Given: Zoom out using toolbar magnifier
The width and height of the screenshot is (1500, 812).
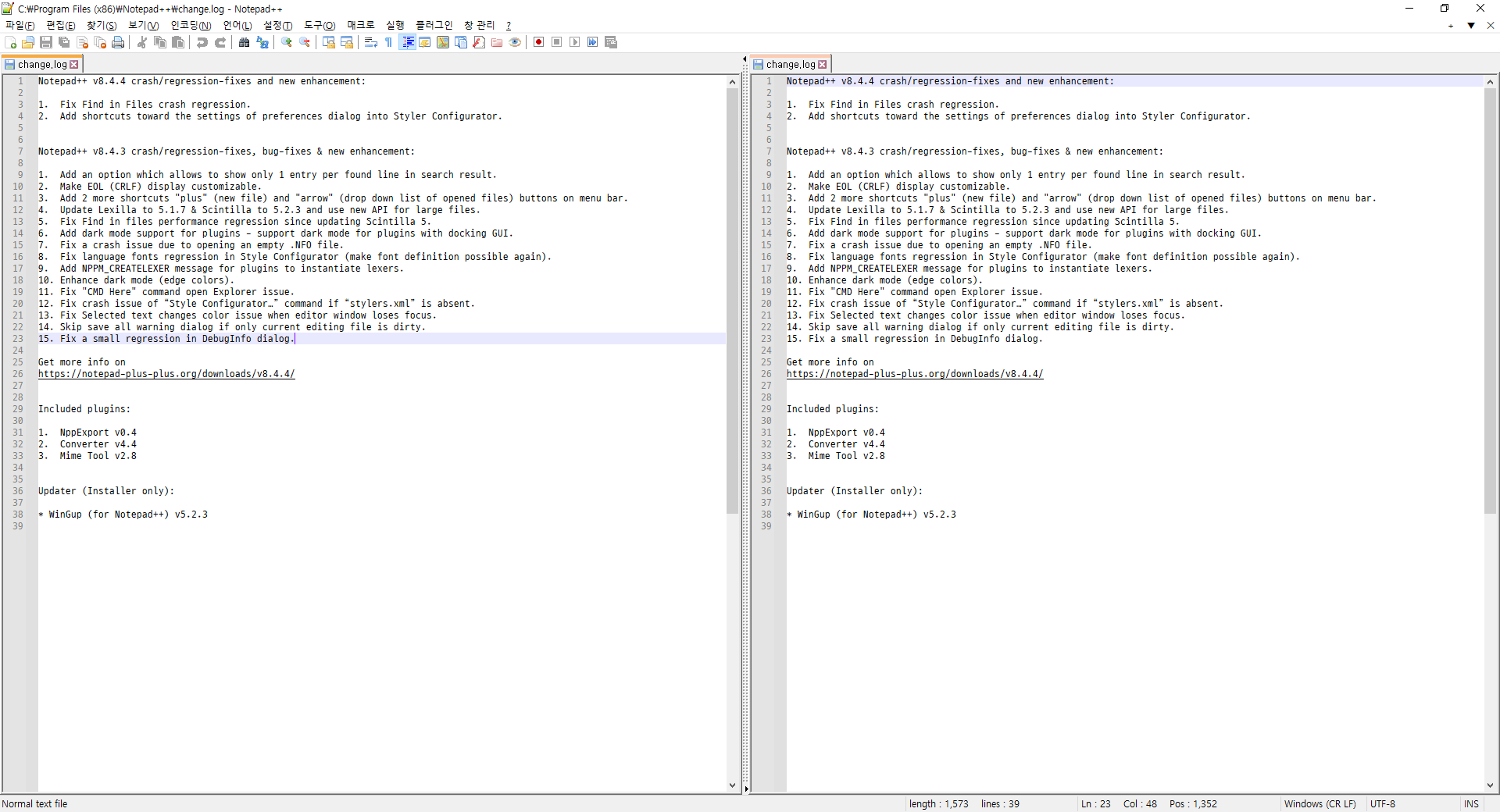Looking at the screenshot, I should [x=305, y=42].
